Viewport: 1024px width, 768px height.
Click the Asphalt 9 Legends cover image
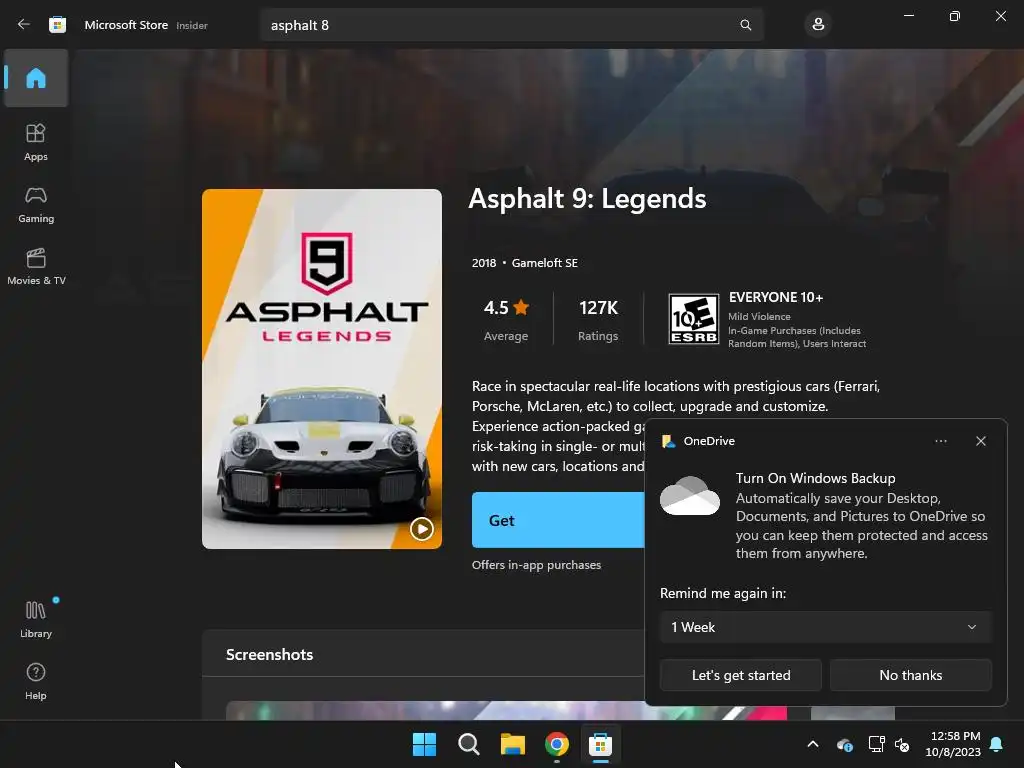[x=321, y=369]
